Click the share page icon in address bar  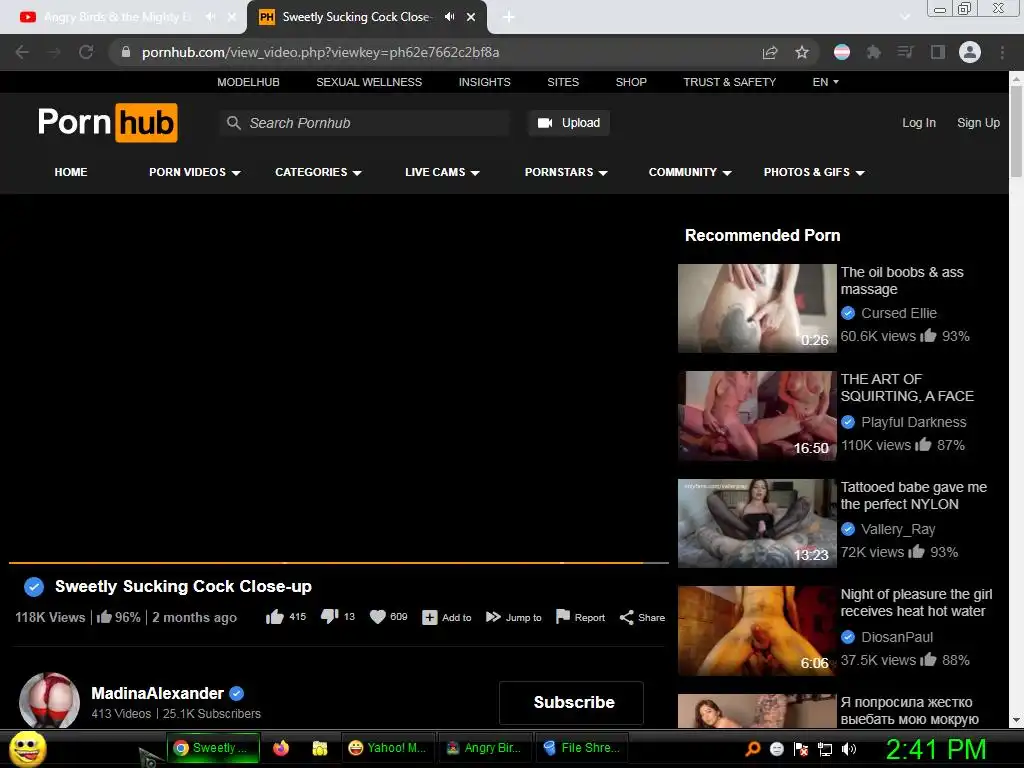tap(770, 52)
